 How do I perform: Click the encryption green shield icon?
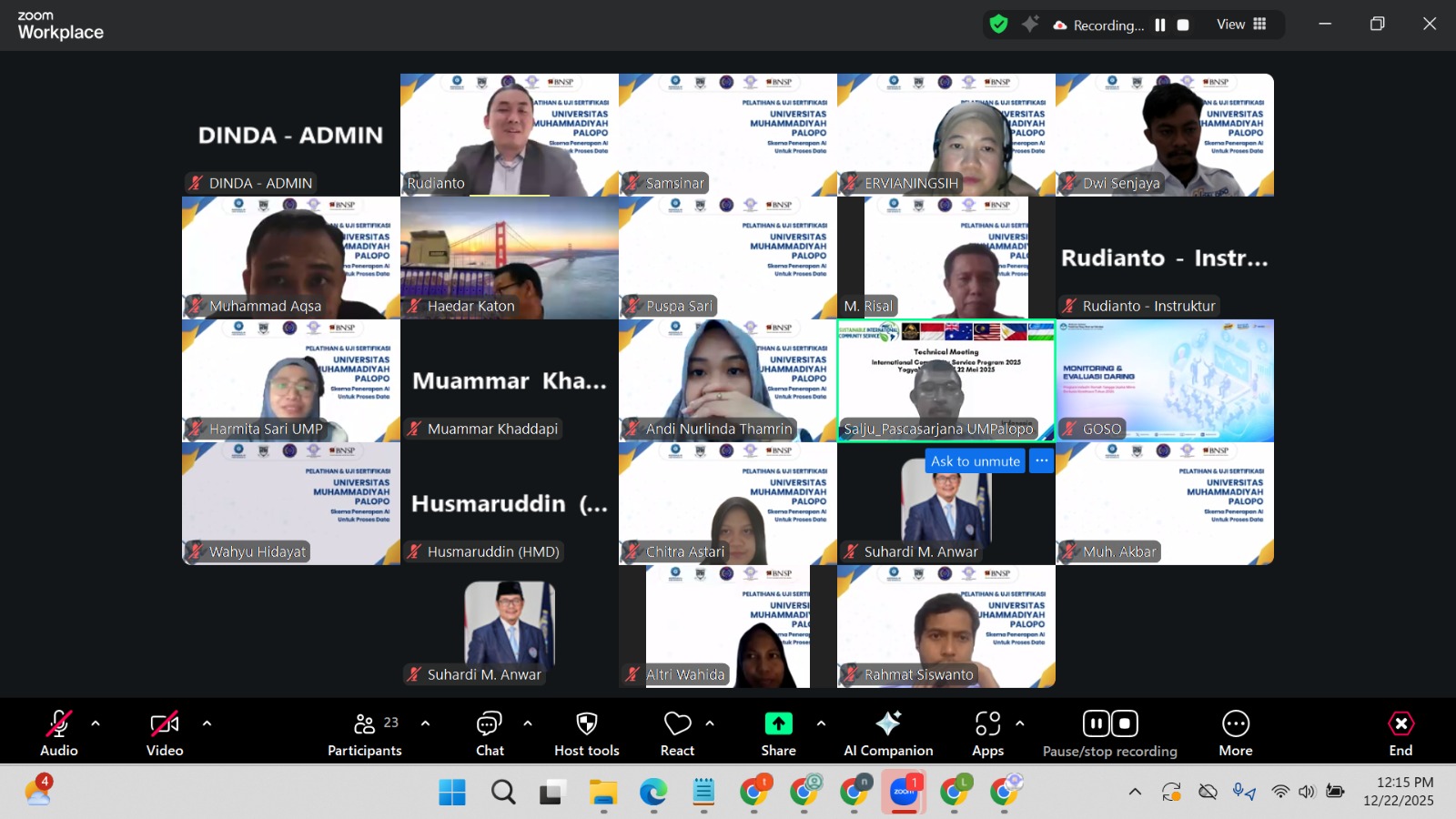998,25
